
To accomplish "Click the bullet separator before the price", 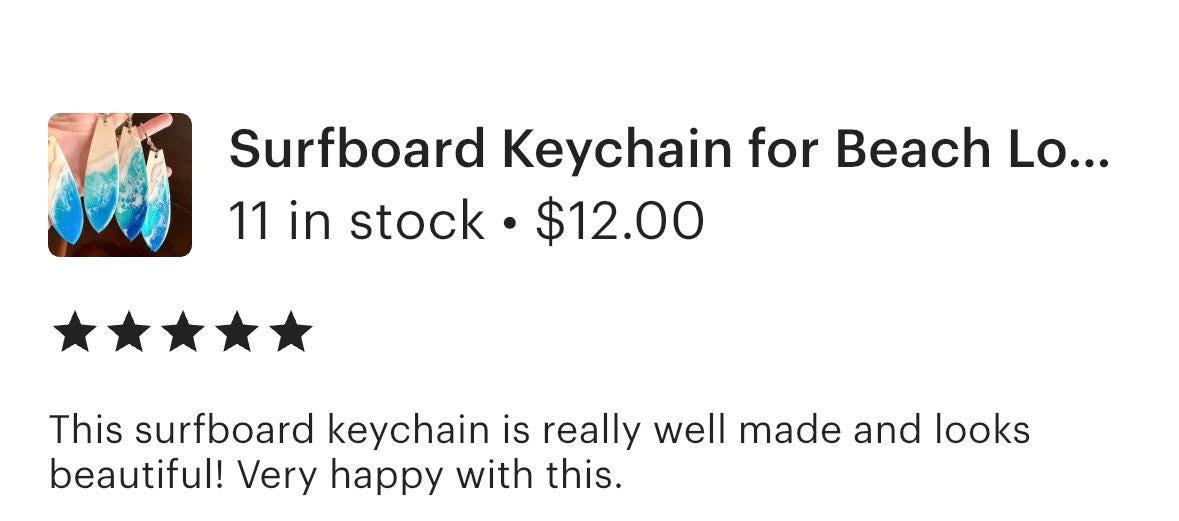I will pos(510,223).
